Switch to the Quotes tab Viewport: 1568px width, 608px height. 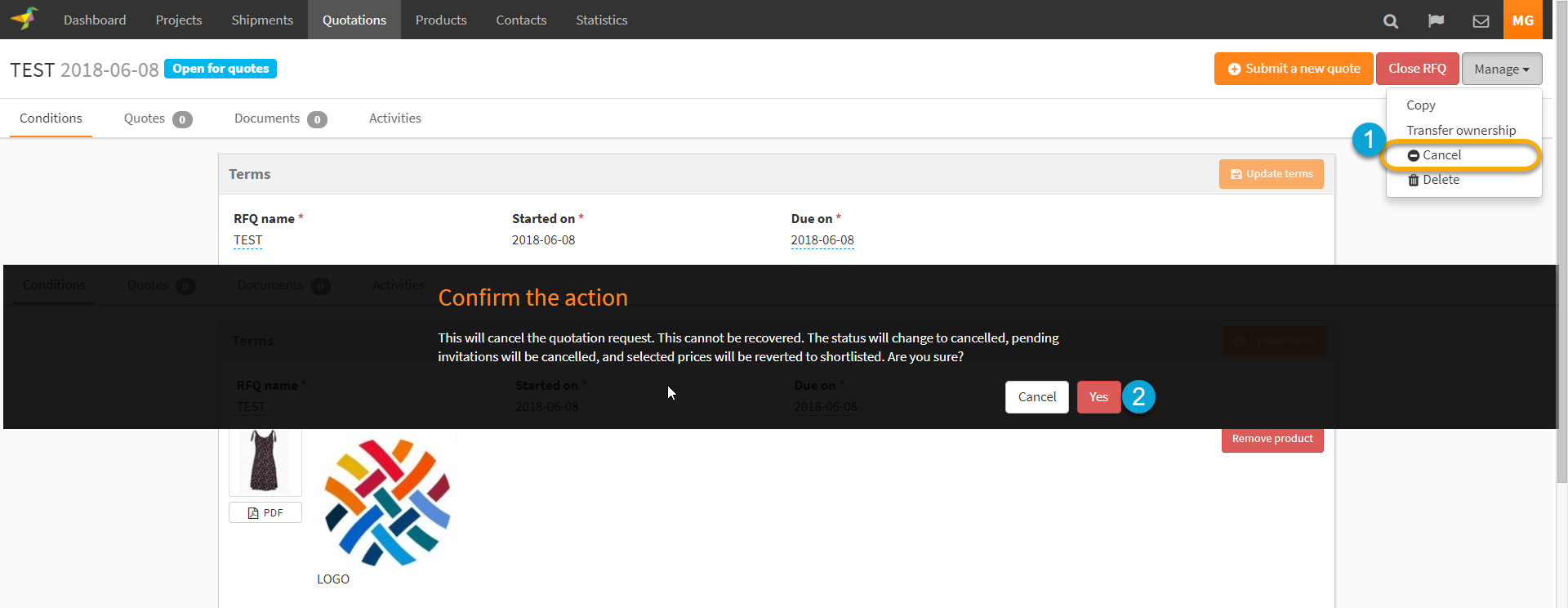157,118
